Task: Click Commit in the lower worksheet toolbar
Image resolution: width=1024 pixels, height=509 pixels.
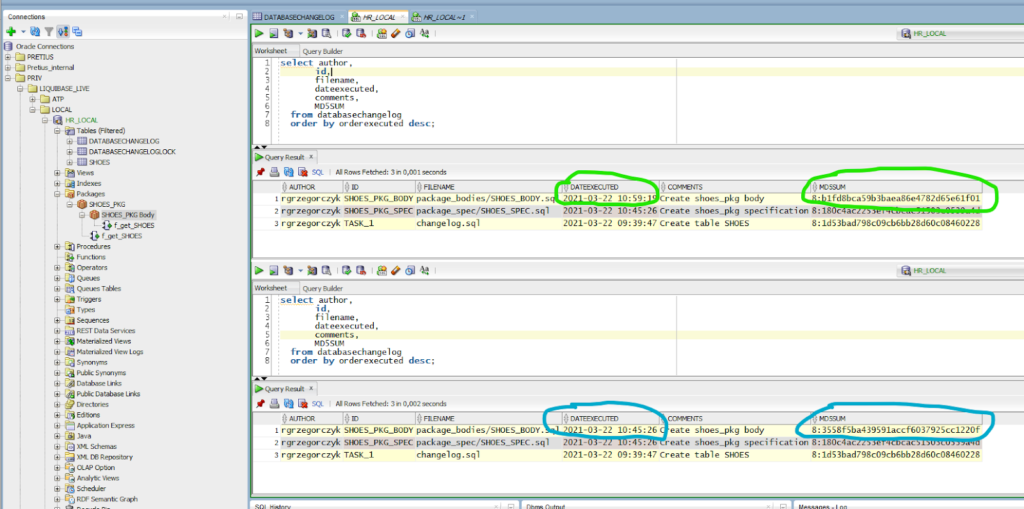Action: [x=347, y=271]
